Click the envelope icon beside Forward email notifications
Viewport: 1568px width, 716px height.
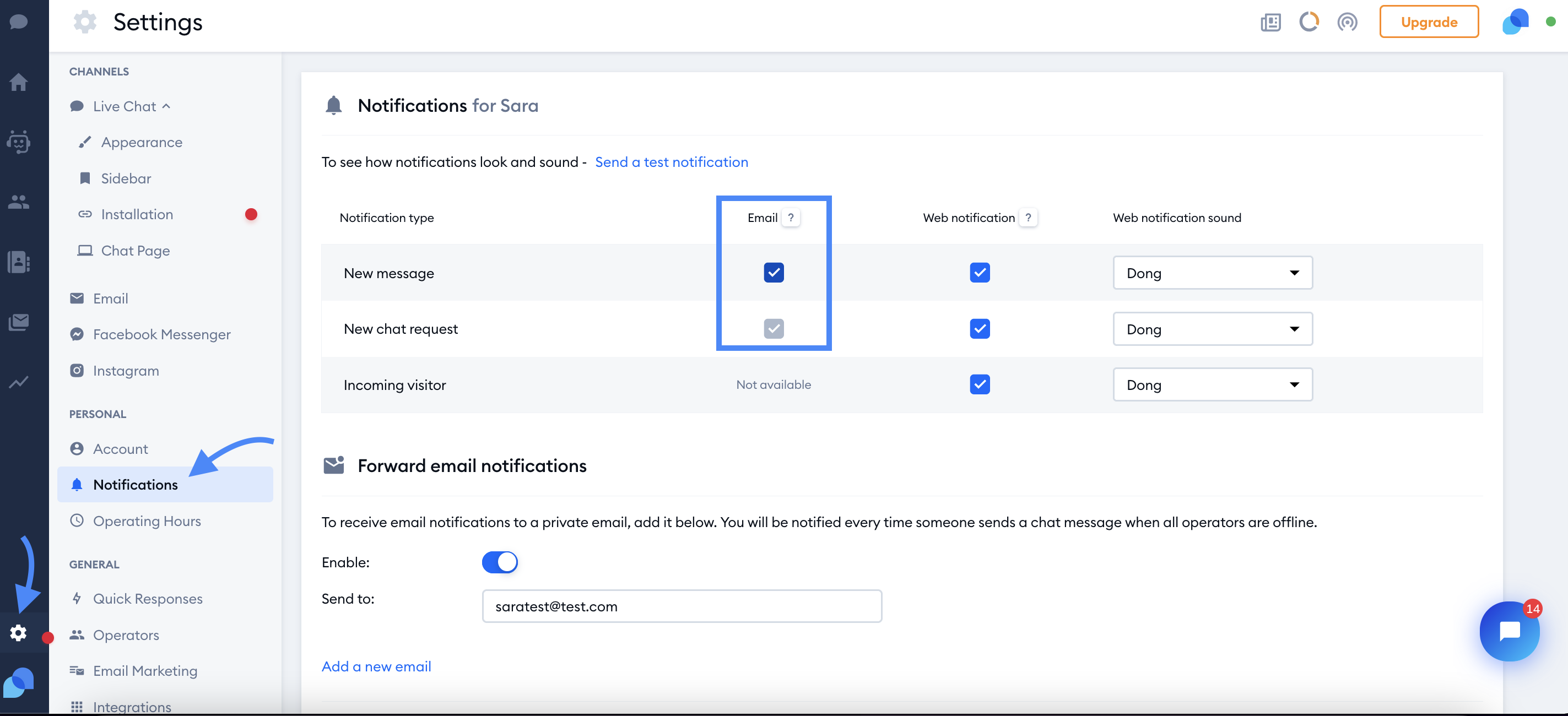(x=333, y=465)
